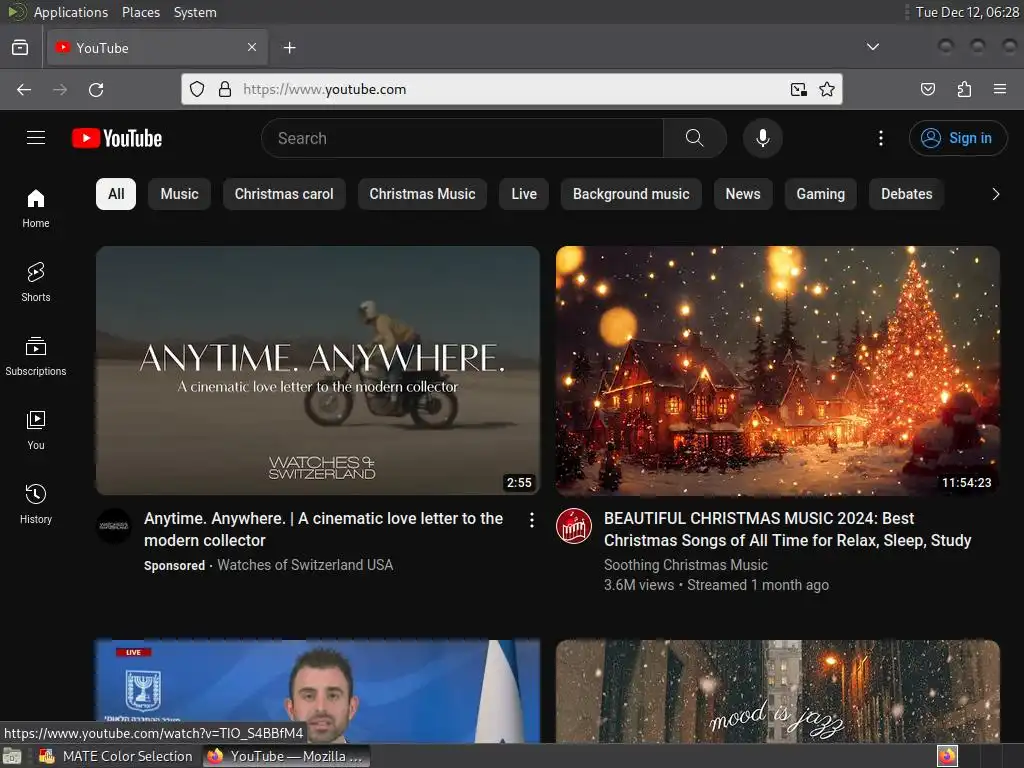Open Shorts in the sidebar

click(36, 282)
